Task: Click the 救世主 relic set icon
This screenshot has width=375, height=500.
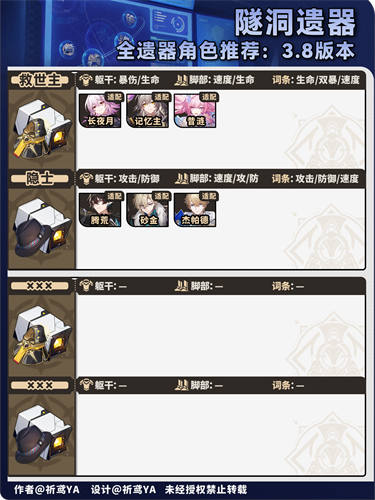Action: 42,129
